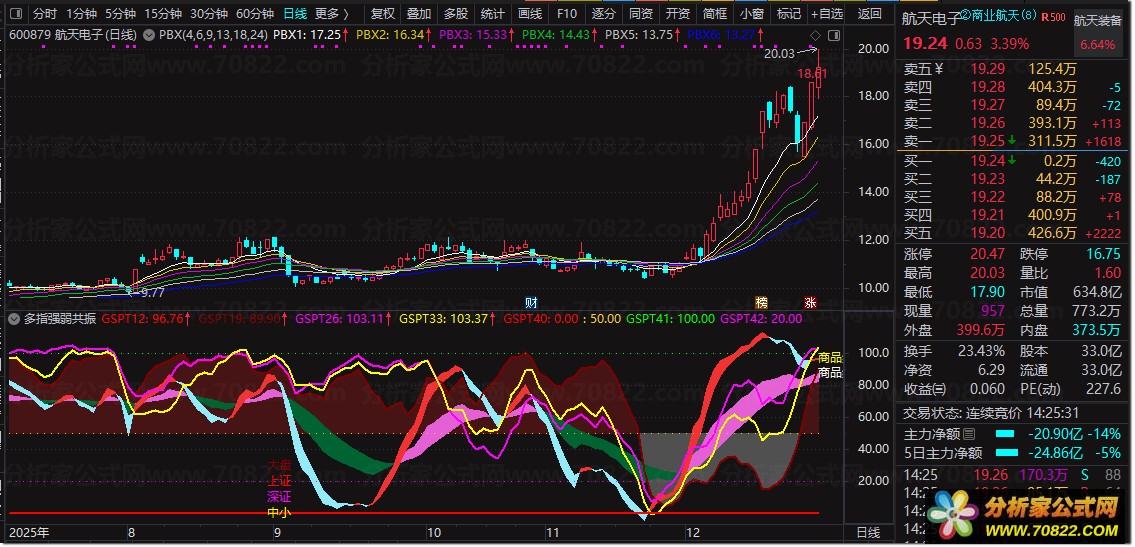The width and height of the screenshot is (1135, 547).
Task: Click the 涨 limit-up event marker
Action: tap(809, 302)
